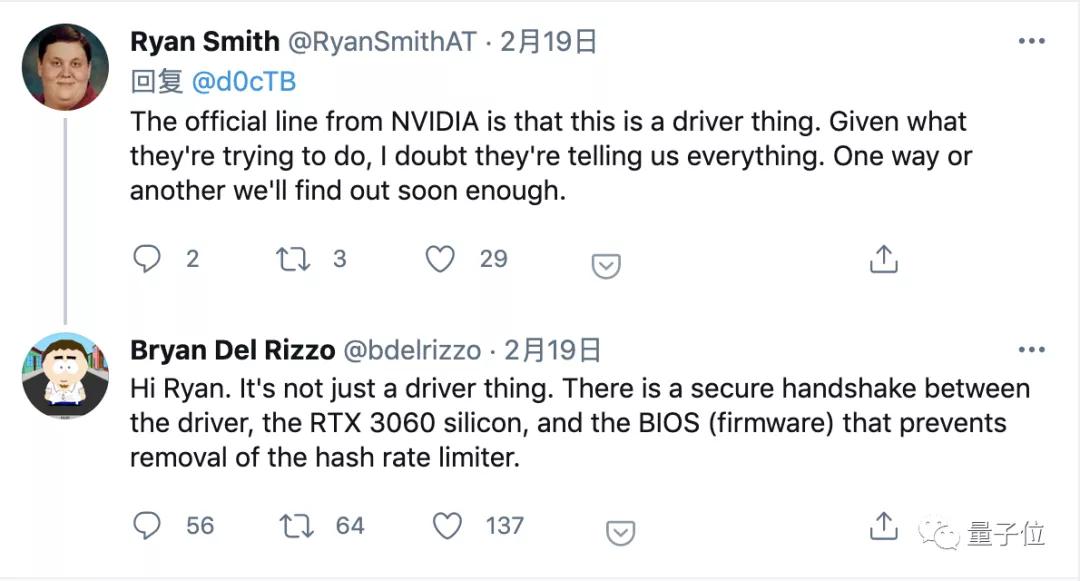This screenshot has height=581, width=1080.
Task: Open pocket icon on Ryan Smith's tweet
Action: [x=606, y=266]
